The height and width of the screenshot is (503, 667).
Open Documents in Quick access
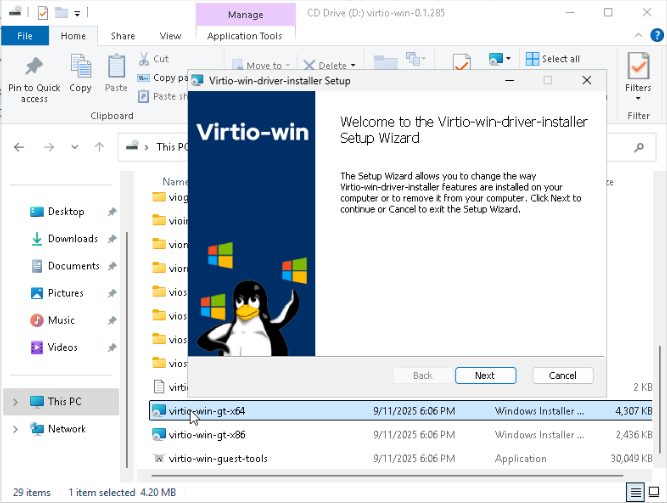(x=73, y=266)
